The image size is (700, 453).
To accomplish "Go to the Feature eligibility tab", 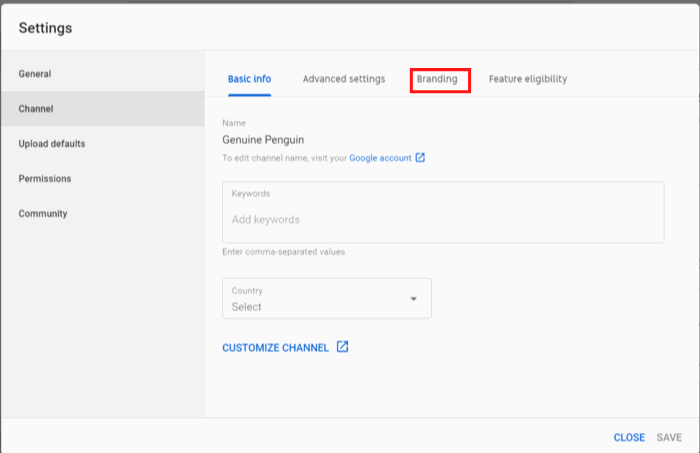I will (x=528, y=79).
